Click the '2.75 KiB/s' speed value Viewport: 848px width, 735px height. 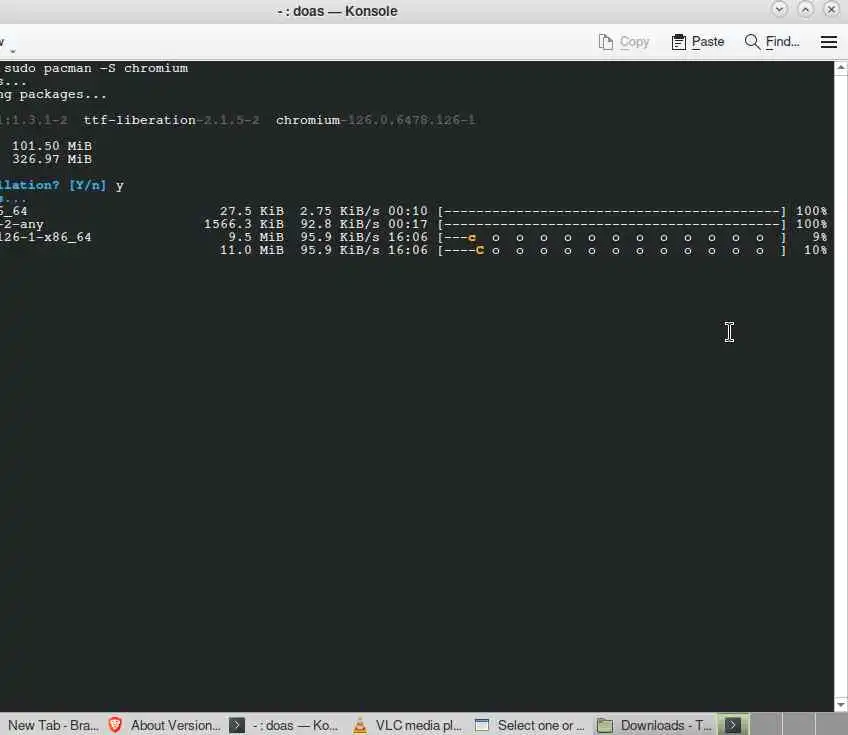coord(340,211)
